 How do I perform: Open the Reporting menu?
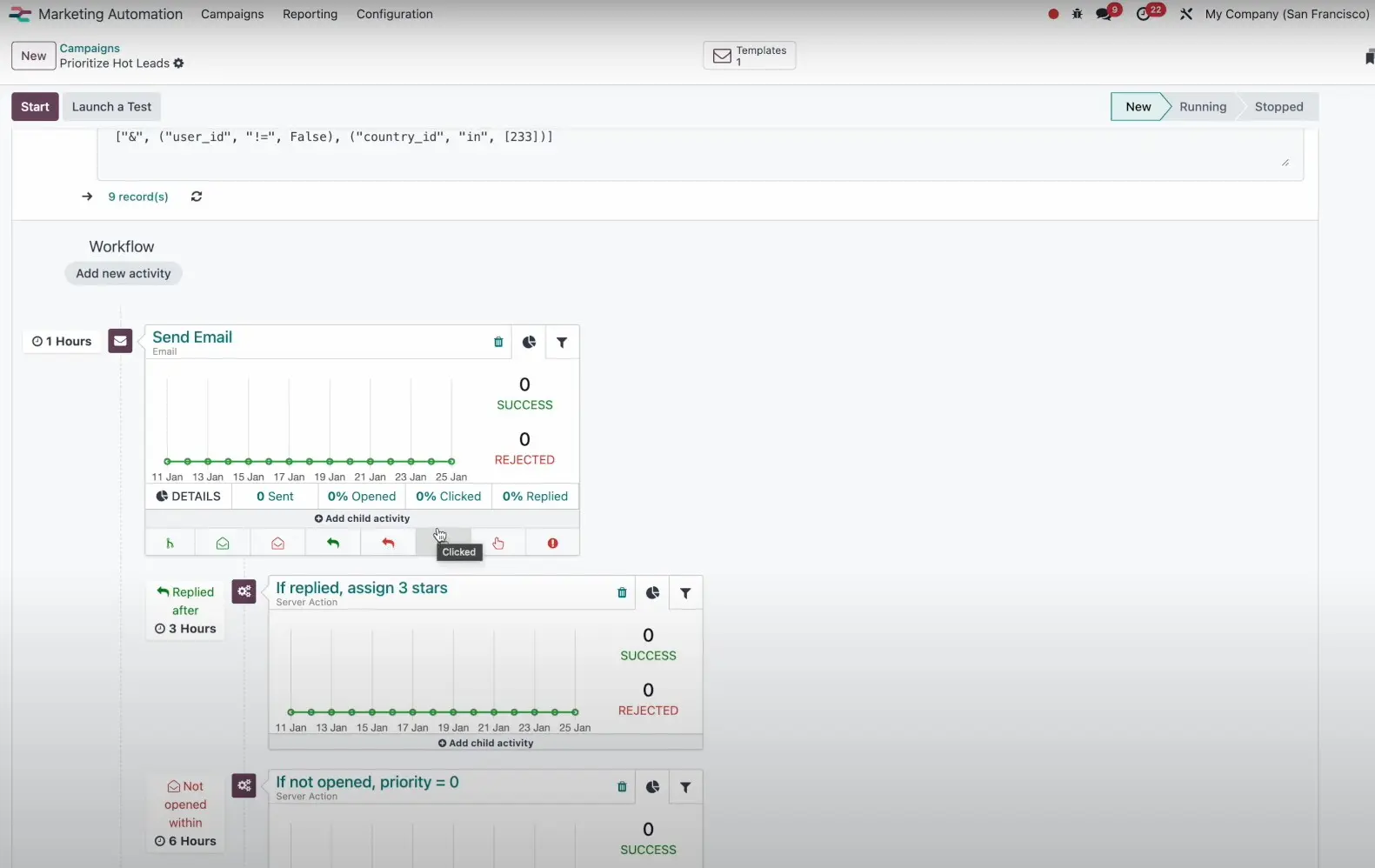pyautogui.click(x=310, y=14)
